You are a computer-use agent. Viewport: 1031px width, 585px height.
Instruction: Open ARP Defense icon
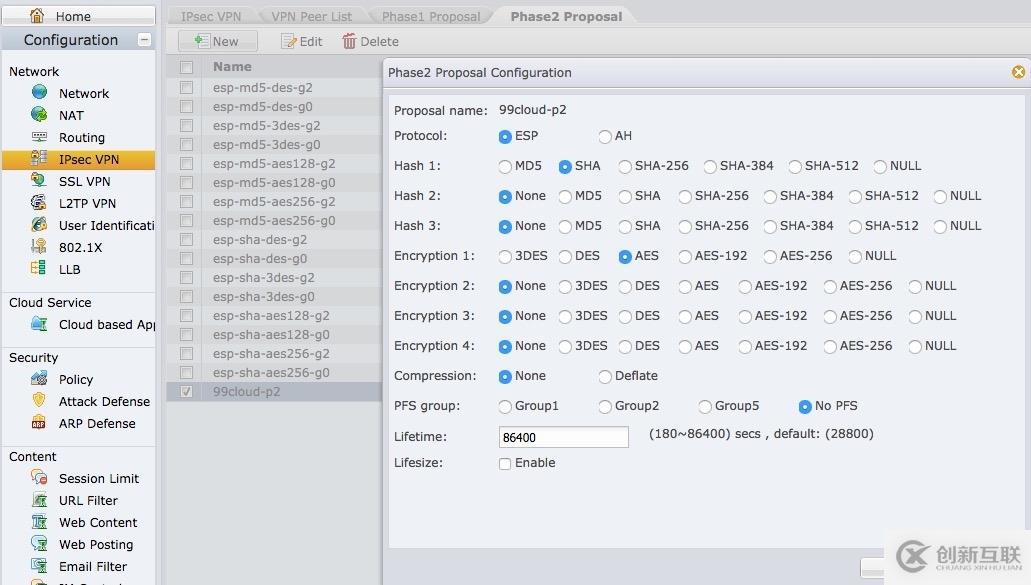click(39, 423)
